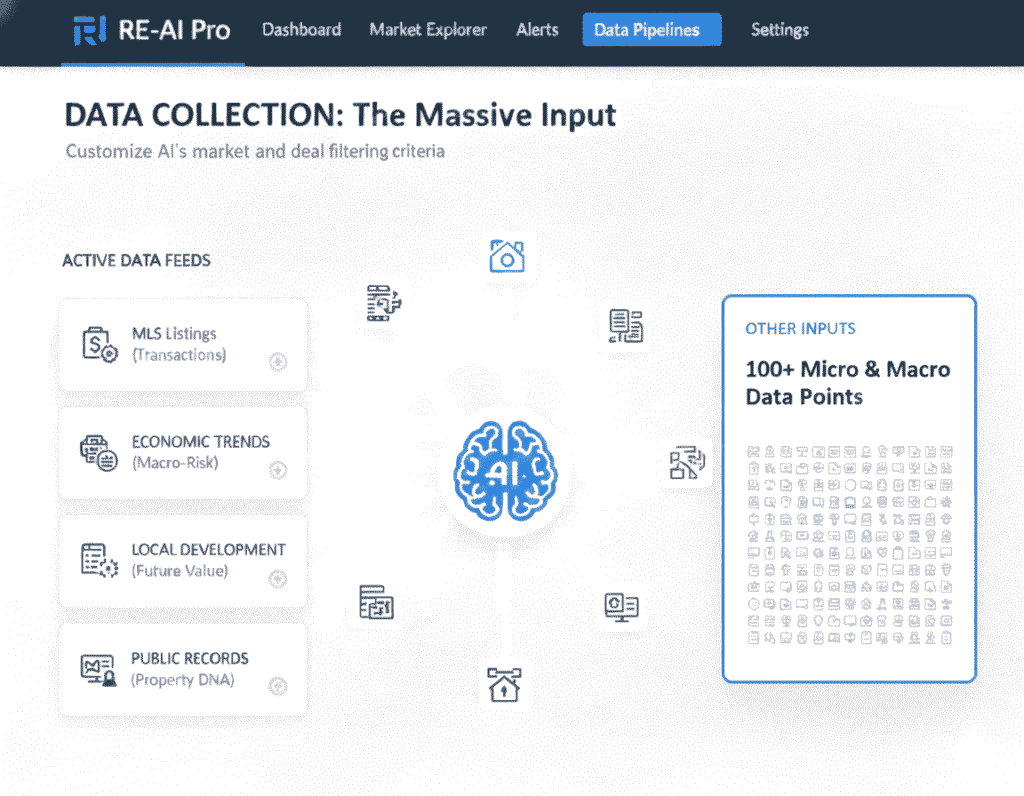Toggle the Public Records feed indicator
The height and width of the screenshot is (796, 1024).
(278, 686)
